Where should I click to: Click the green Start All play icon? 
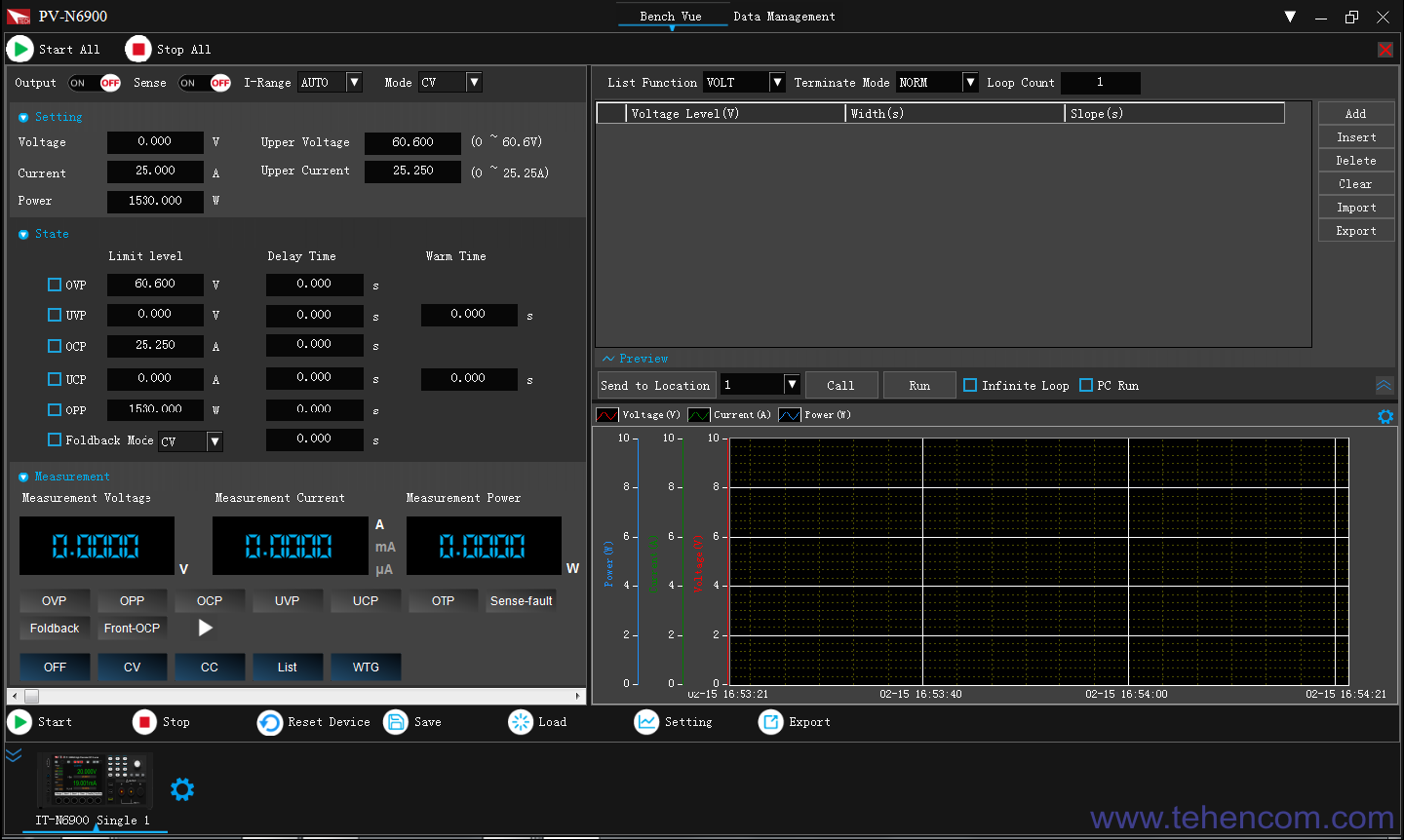[x=19, y=49]
